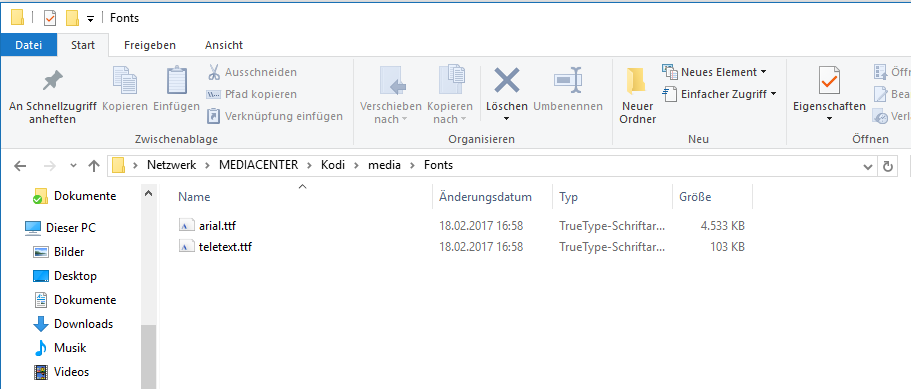Expand the address bar history dropdown
Viewport: 911px width, 389px height.
pos(868,167)
